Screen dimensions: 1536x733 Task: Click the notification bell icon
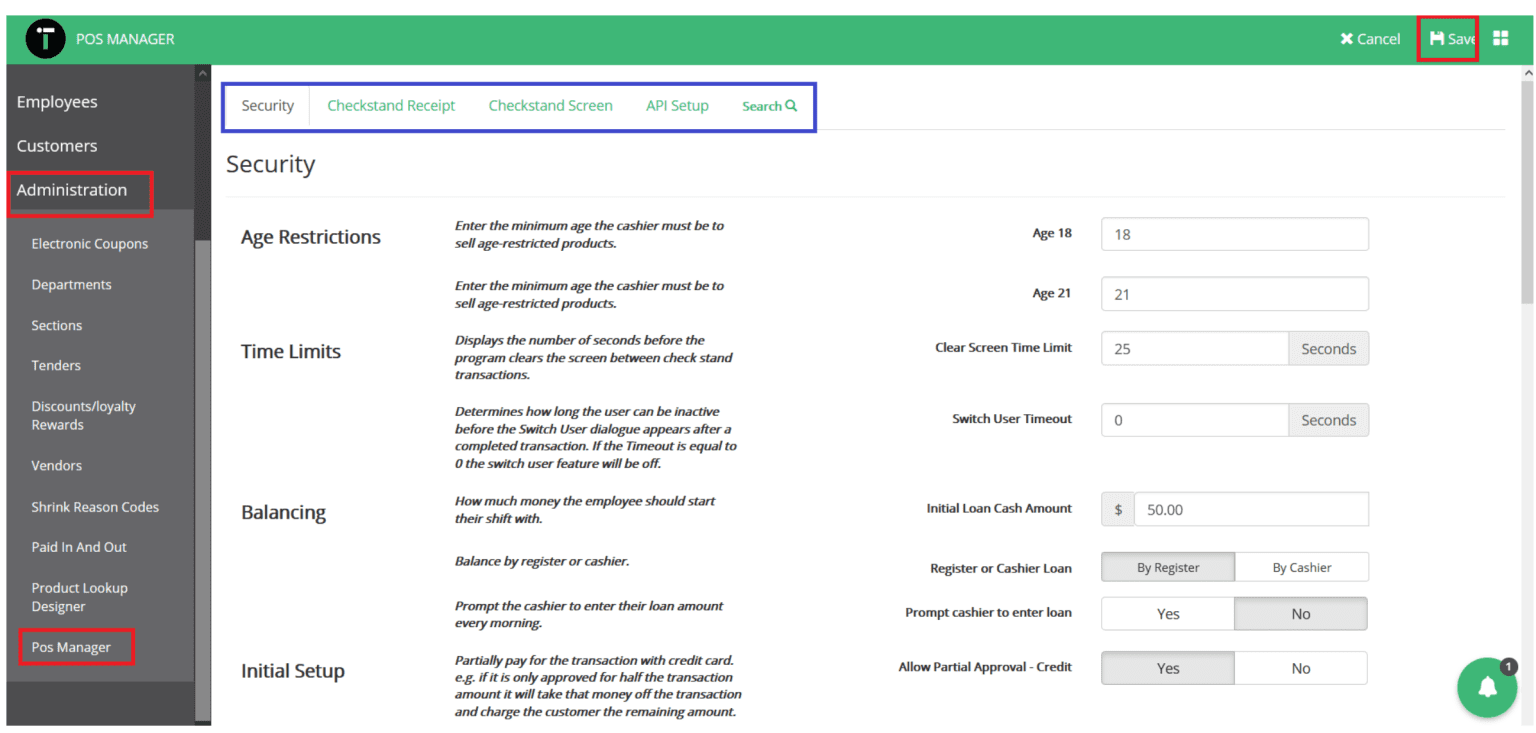click(1487, 687)
